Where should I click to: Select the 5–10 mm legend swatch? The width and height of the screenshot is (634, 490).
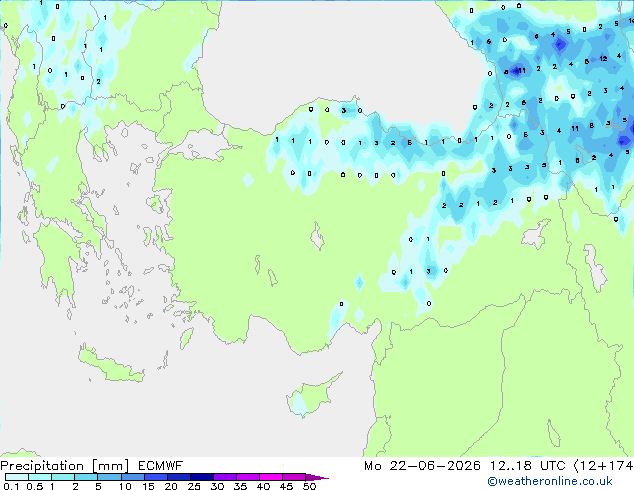click(x=109, y=477)
